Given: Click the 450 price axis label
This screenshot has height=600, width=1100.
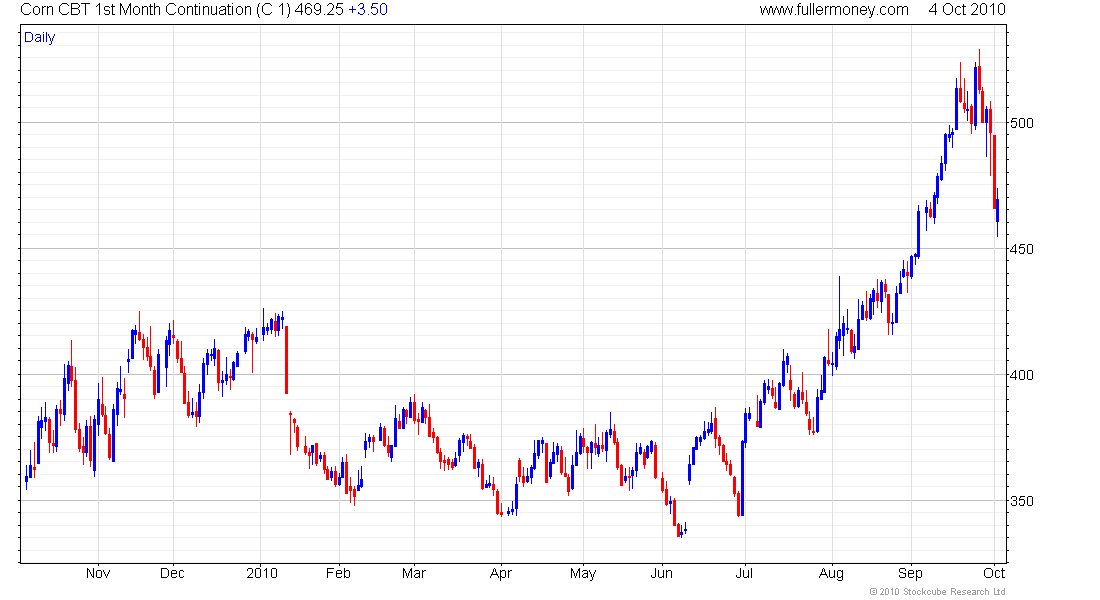Looking at the screenshot, I should coord(1021,249).
